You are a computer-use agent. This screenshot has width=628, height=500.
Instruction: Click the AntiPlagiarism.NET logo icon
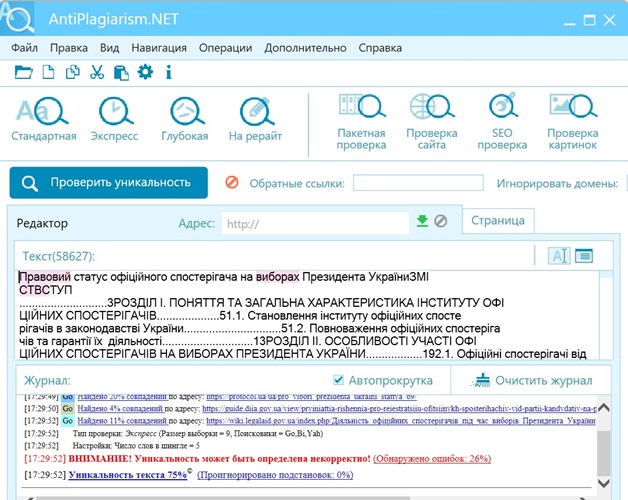[17, 18]
